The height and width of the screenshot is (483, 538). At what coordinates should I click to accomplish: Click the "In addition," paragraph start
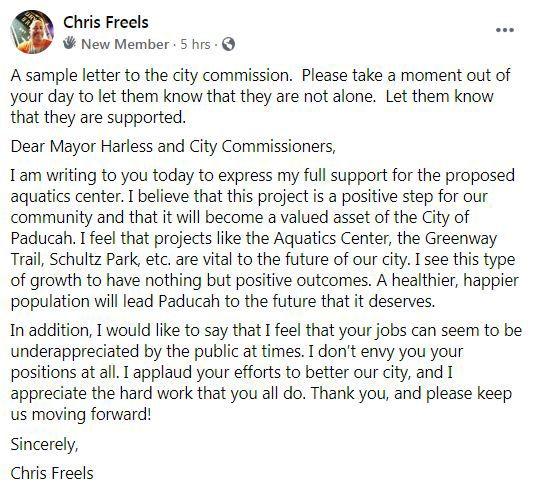[50, 331]
